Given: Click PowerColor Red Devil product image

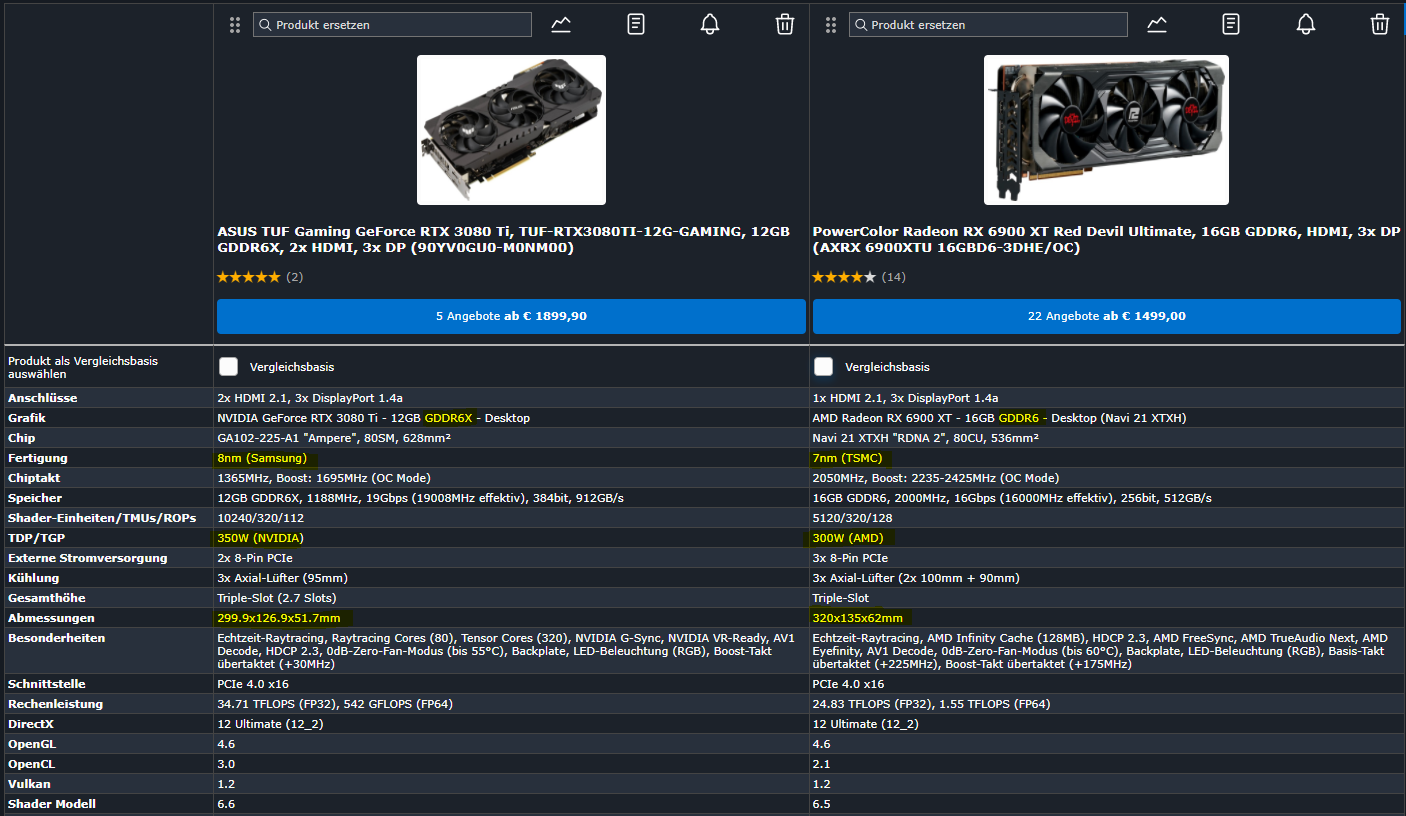Looking at the screenshot, I should tap(1106, 130).
